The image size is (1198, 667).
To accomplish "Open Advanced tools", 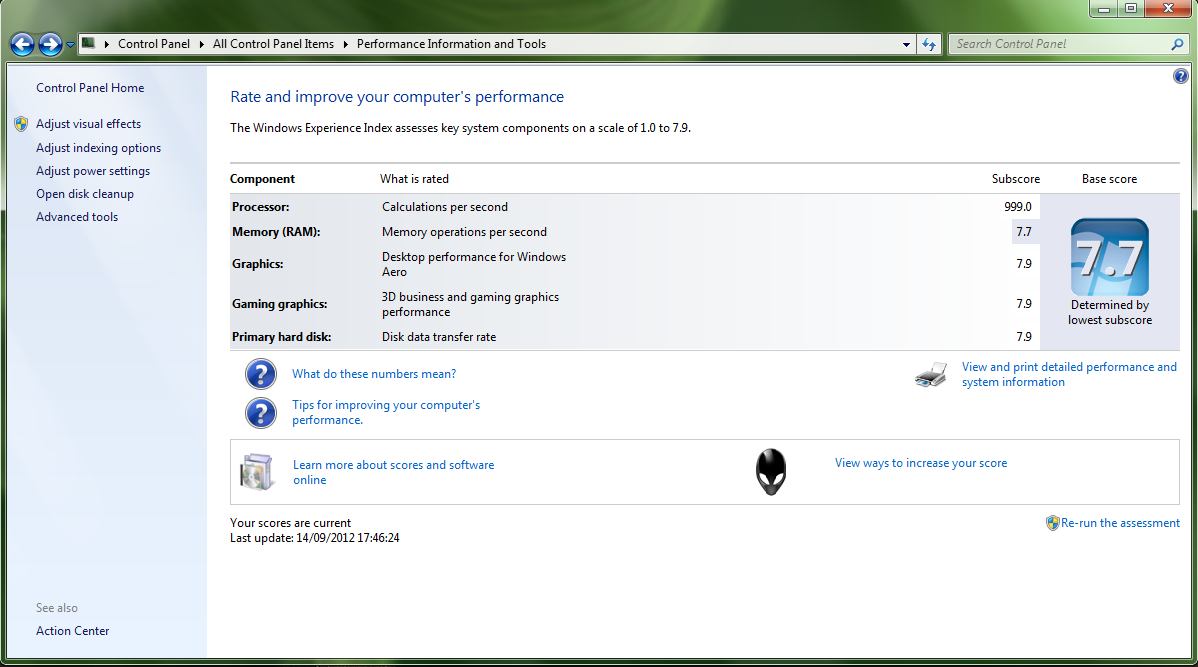I will (x=77, y=217).
